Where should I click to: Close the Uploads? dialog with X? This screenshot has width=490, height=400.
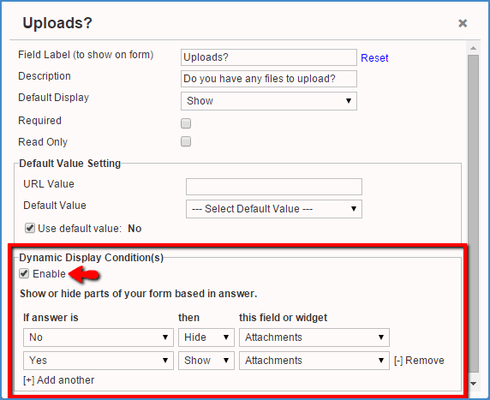pos(463,23)
